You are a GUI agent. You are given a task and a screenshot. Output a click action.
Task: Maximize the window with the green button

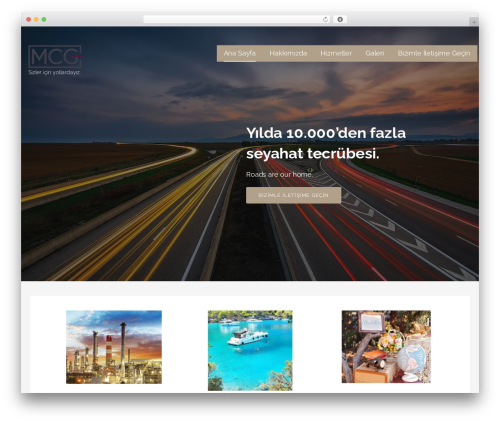[x=44, y=19]
